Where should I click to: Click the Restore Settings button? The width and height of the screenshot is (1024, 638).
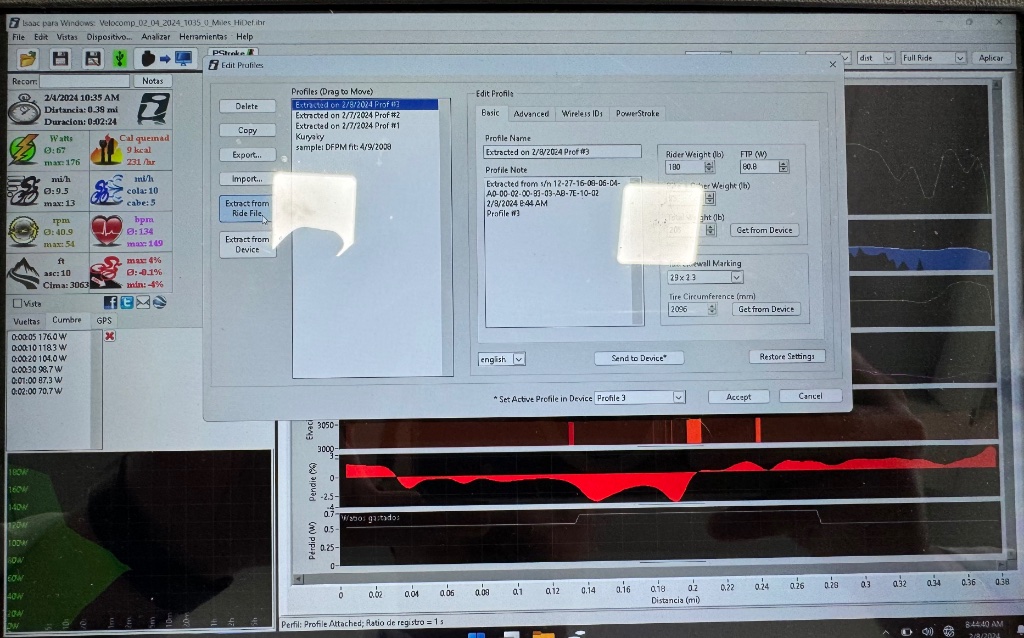[787, 357]
